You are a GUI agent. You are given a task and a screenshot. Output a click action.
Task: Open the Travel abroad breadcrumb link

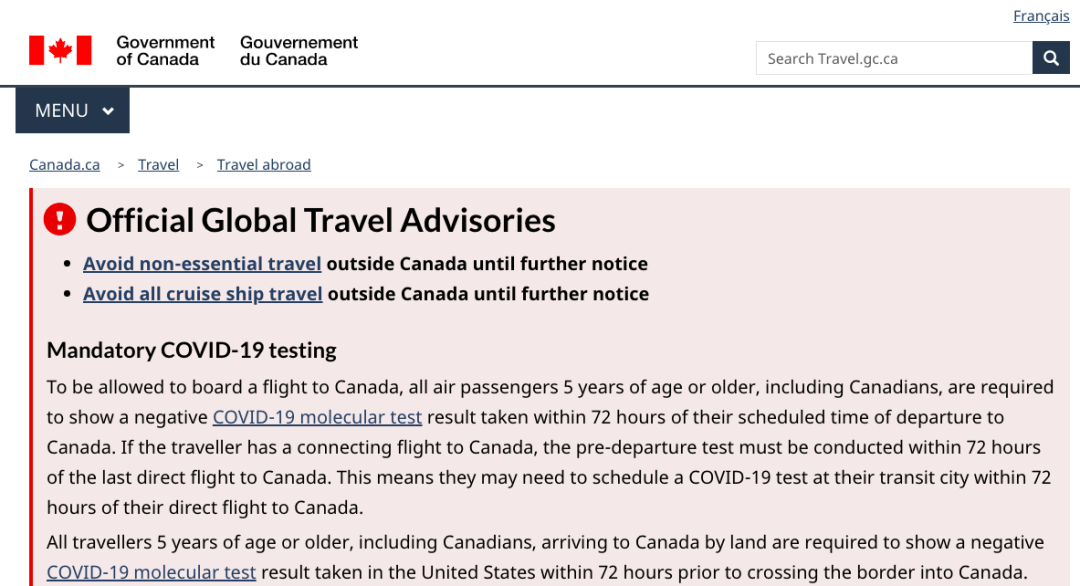click(x=264, y=165)
